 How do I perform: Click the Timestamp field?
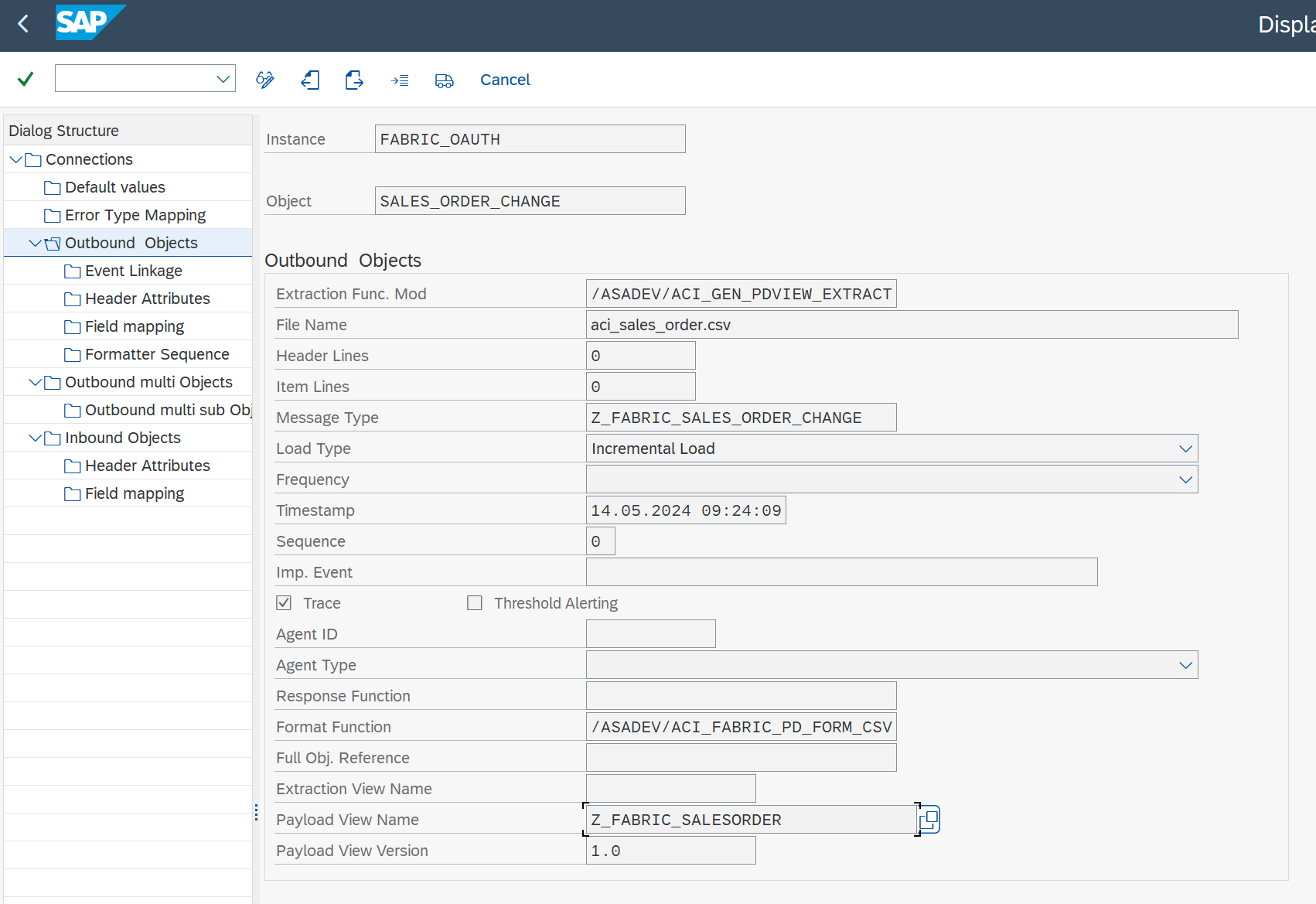[686, 510]
